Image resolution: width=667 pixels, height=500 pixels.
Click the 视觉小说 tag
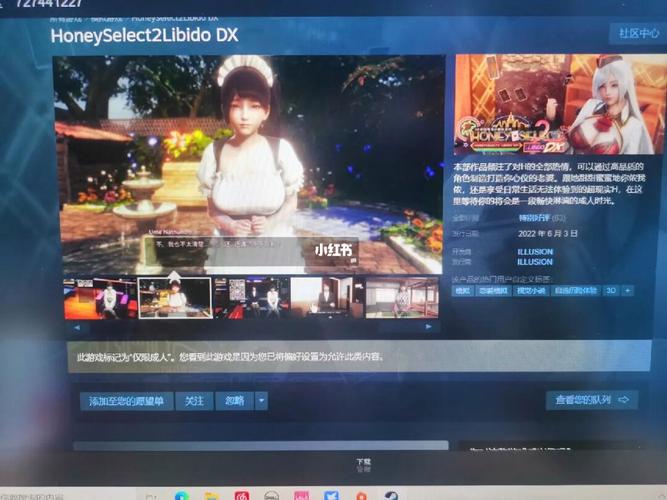pyautogui.click(x=530, y=291)
